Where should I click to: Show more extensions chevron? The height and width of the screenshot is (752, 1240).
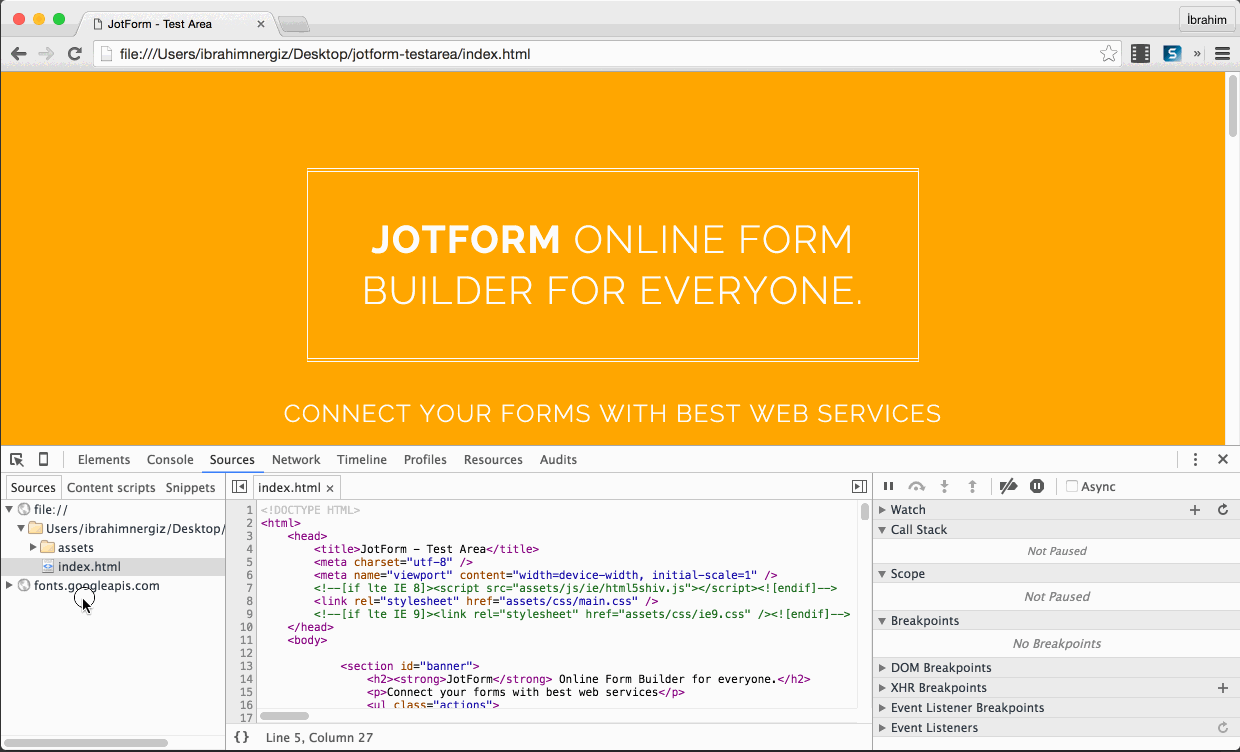coord(1197,54)
